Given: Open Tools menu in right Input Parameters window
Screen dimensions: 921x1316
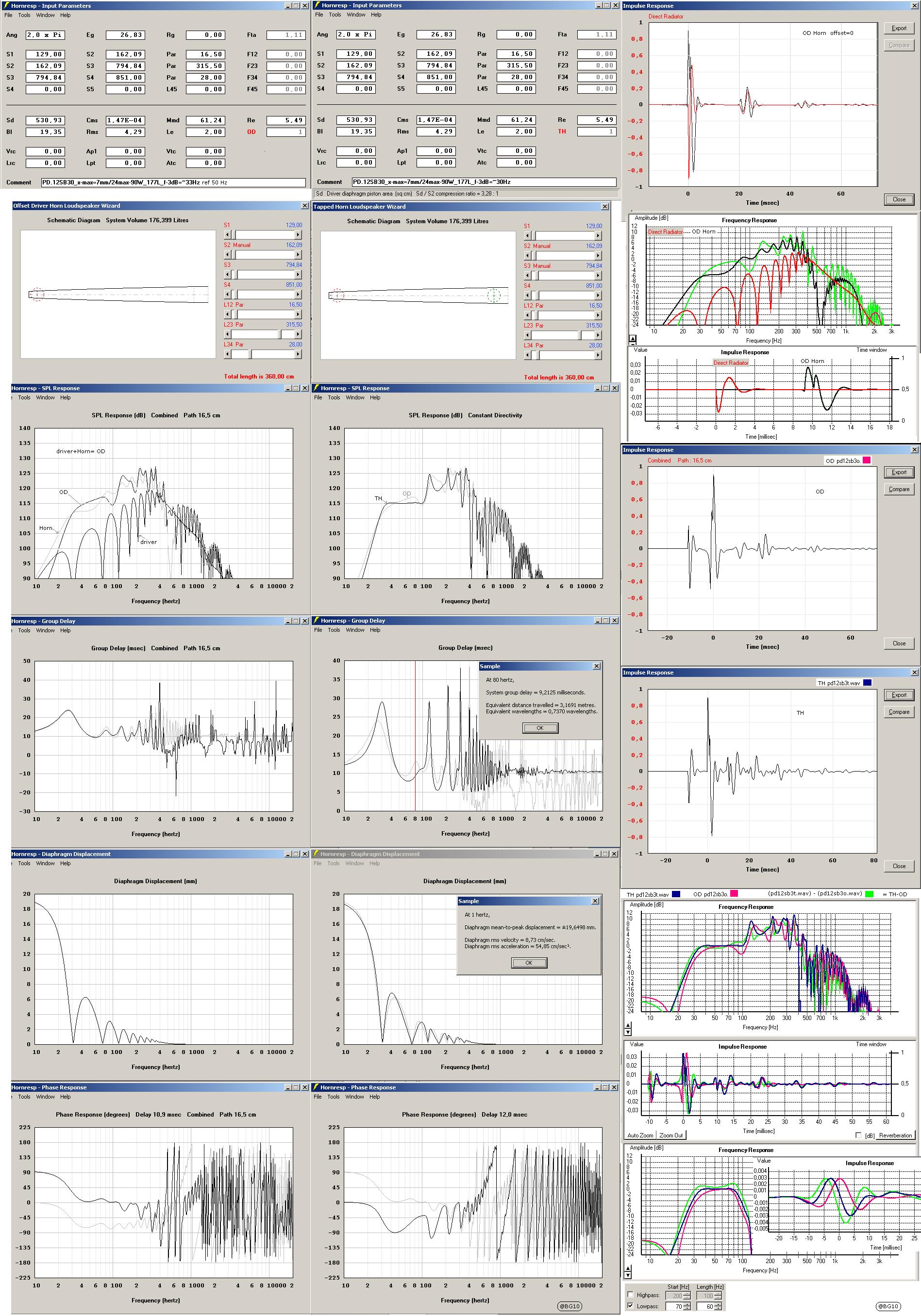Looking at the screenshot, I should pos(335,15).
